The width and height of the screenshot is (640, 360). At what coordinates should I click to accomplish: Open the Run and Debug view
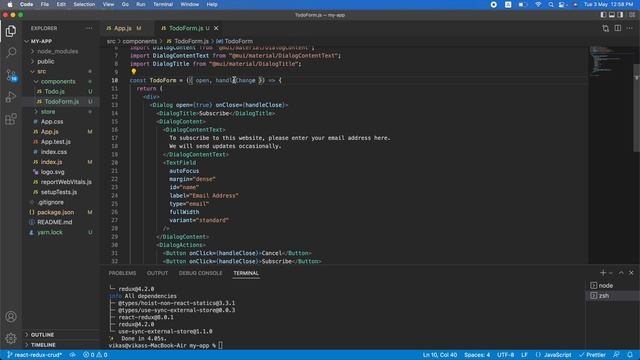11,97
